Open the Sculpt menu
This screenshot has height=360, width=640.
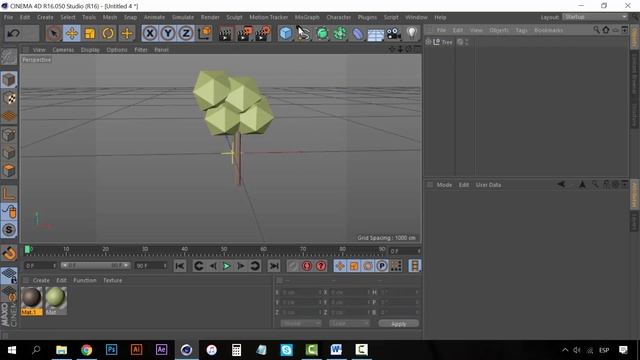[x=234, y=17]
